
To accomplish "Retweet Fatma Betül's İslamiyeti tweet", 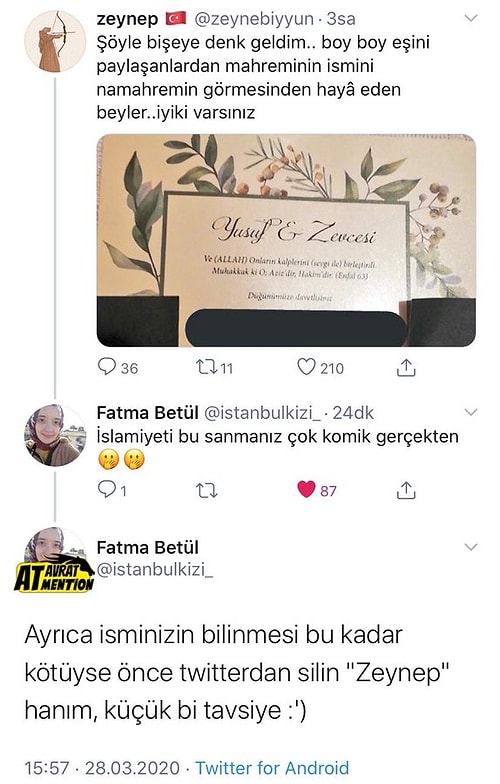I will [x=206, y=490].
